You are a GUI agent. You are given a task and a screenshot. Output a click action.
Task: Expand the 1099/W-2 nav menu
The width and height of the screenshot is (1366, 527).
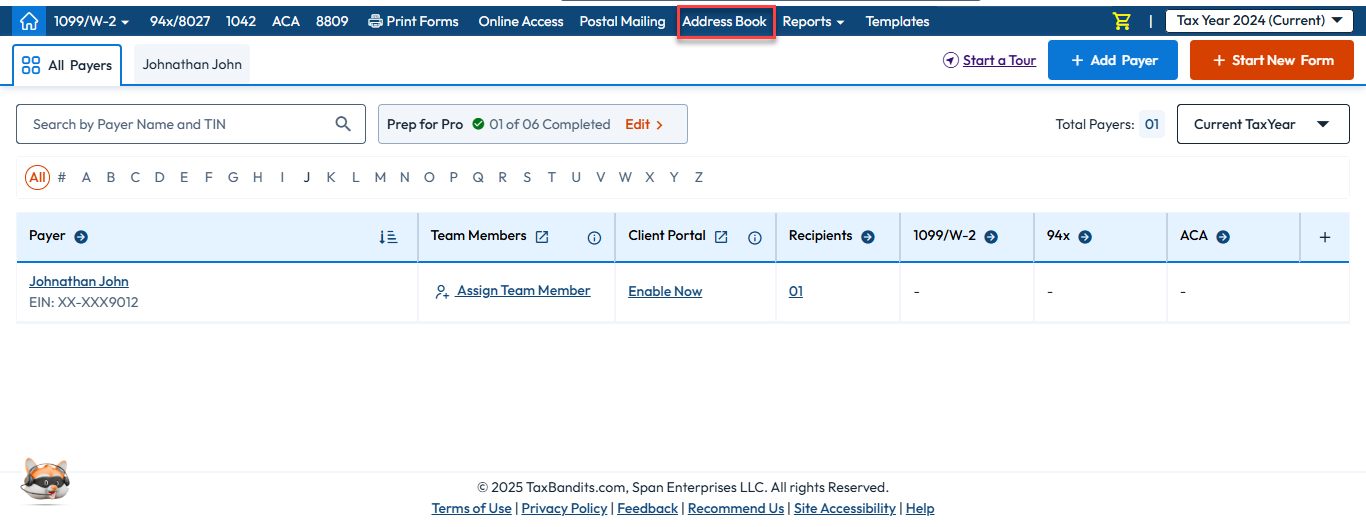pos(92,21)
